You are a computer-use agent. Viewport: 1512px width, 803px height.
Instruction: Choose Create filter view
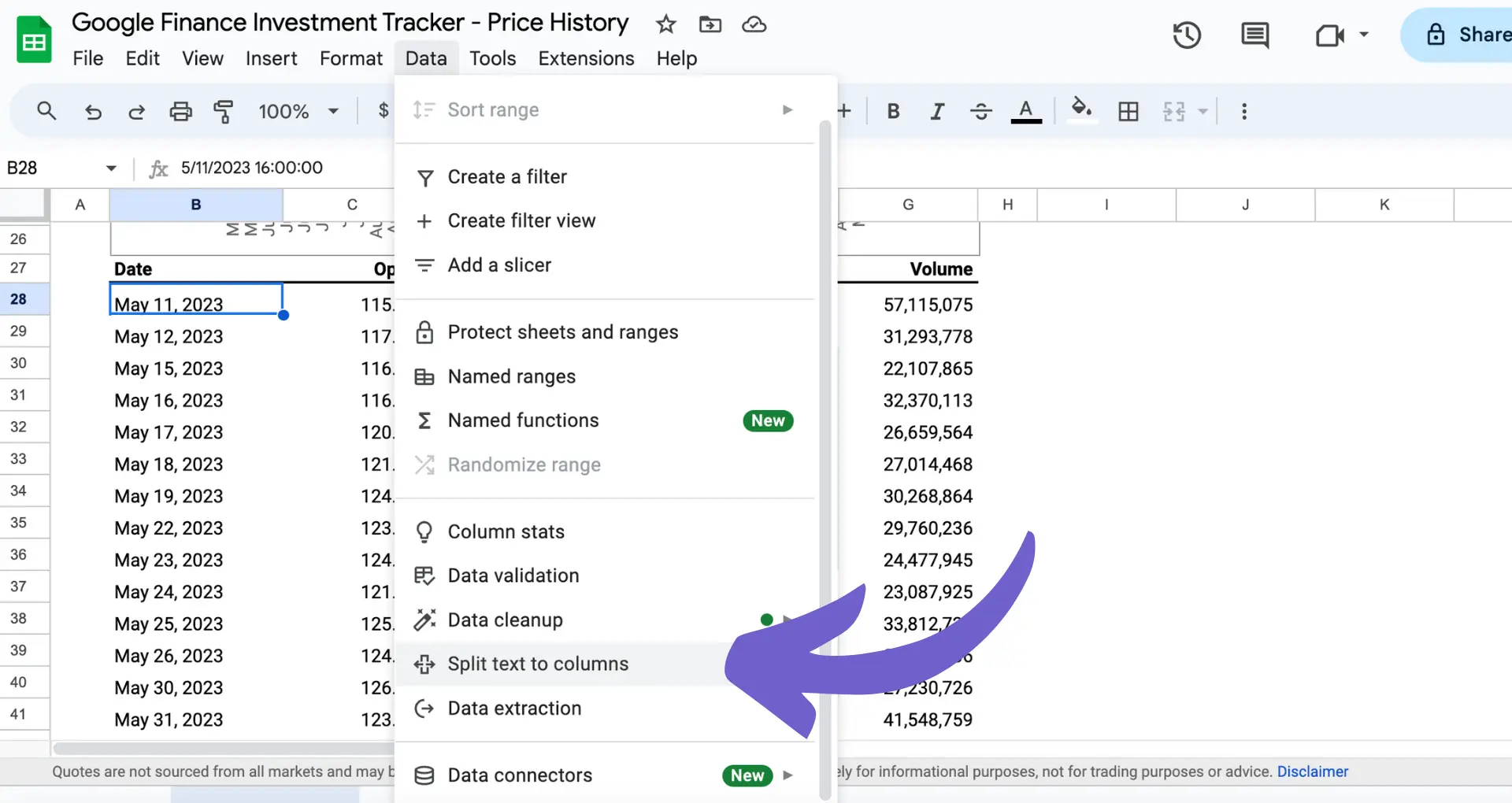[605, 221]
